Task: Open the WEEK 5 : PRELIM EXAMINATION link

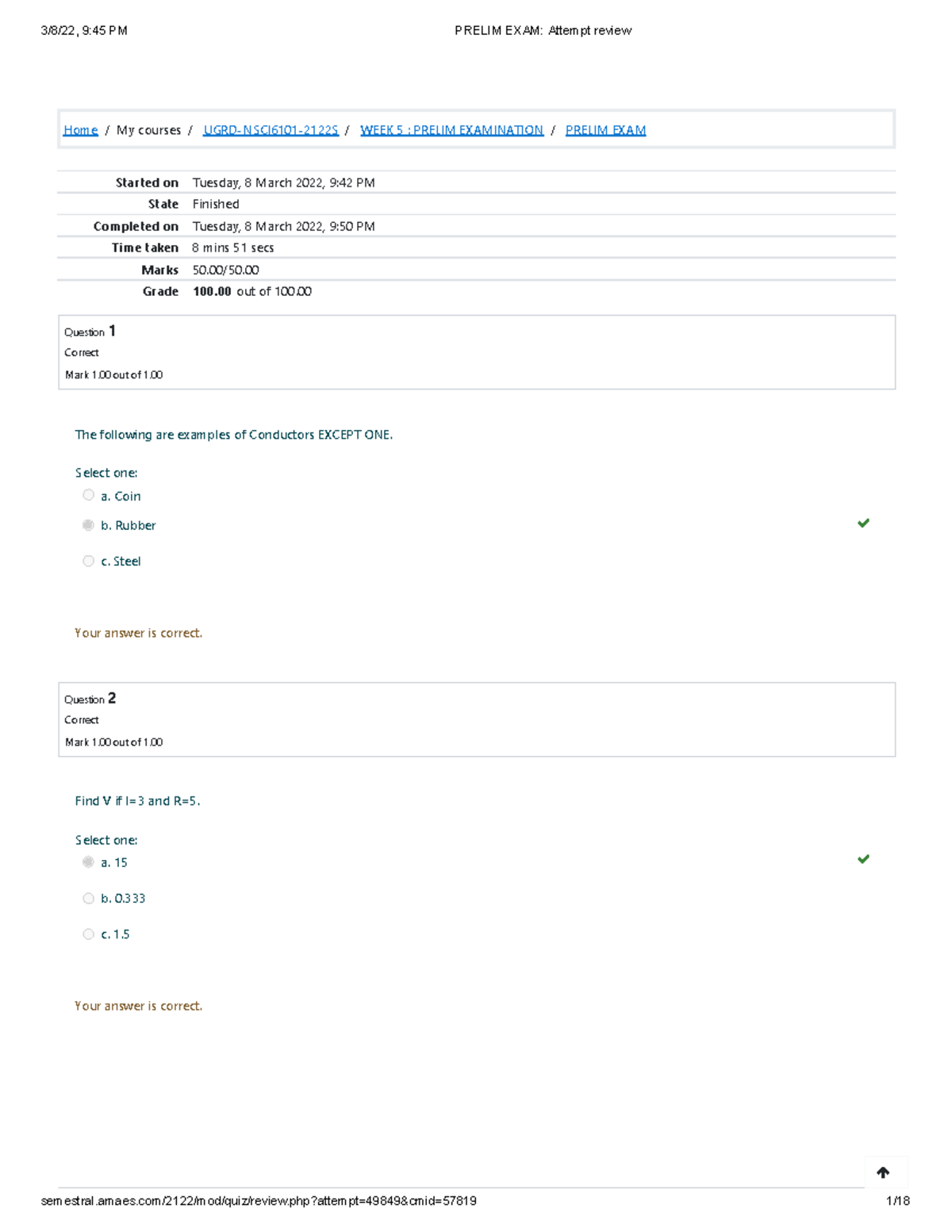Action: pos(451,129)
